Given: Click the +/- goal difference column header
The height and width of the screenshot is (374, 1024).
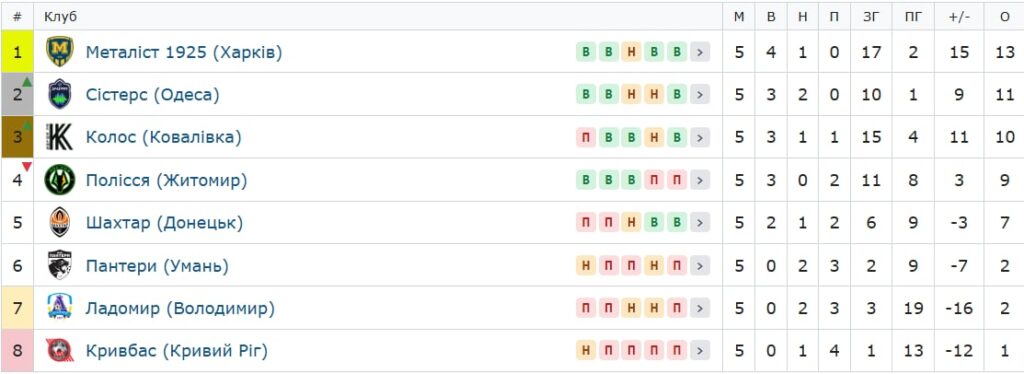Looking at the screenshot, I should pyautogui.click(x=959, y=17).
